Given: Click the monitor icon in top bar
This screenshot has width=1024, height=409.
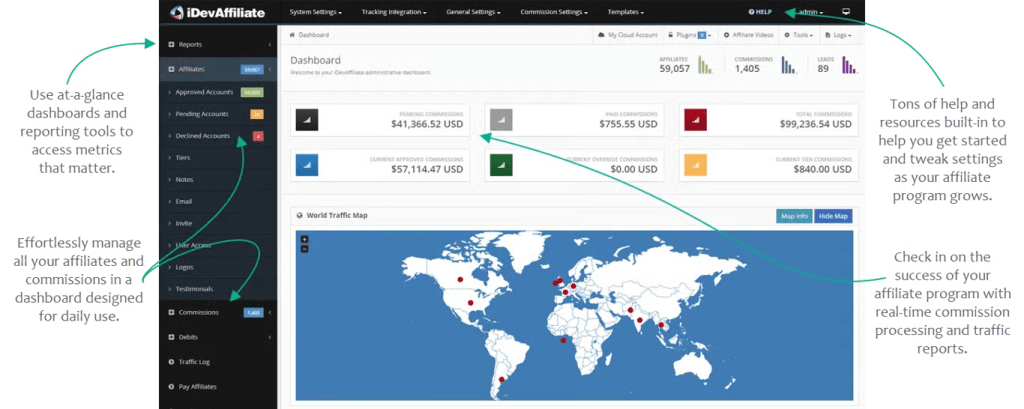Looking at the screenshot, I should point(846,12).
